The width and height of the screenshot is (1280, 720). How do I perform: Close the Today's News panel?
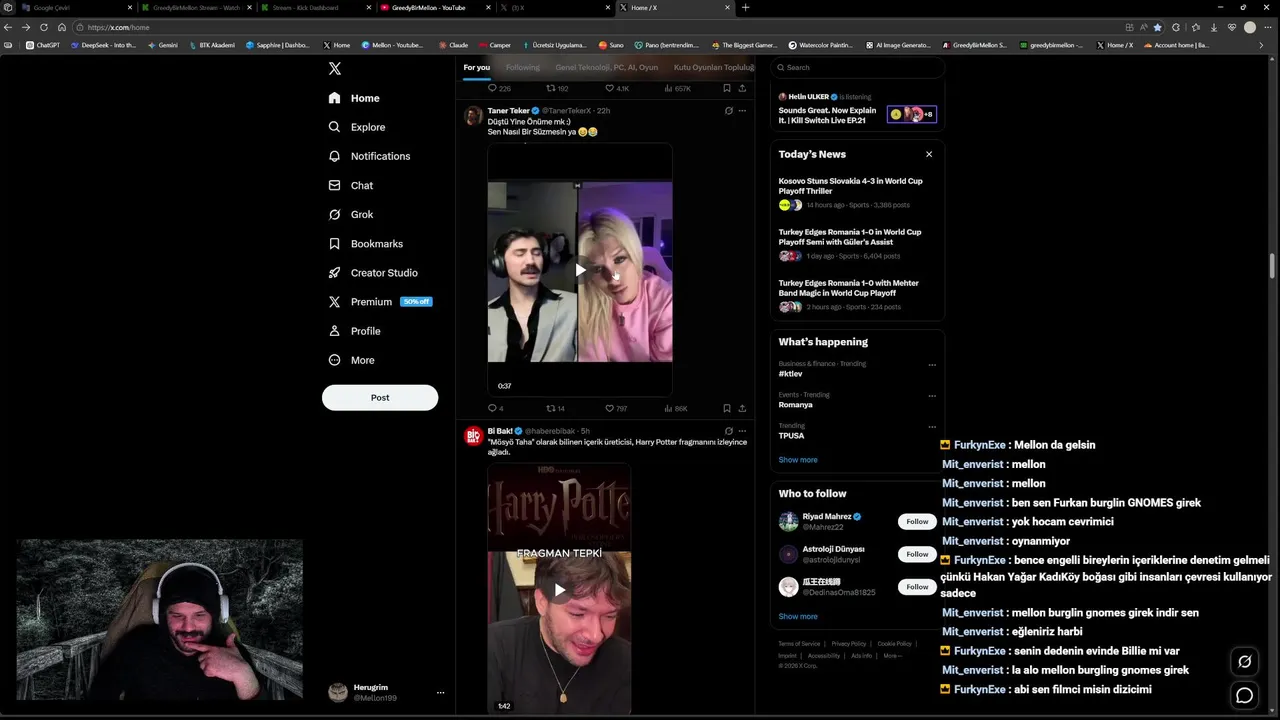point(929,154)
